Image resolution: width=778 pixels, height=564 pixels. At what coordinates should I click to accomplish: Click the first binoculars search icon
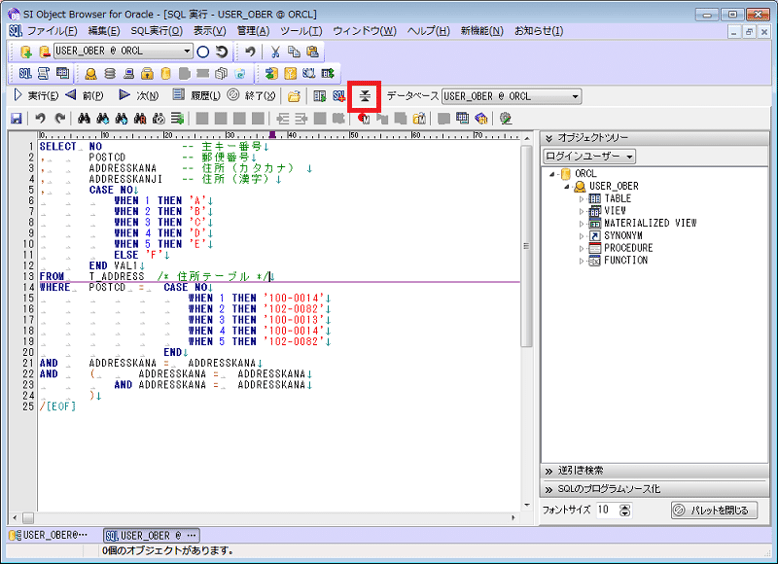85,118
